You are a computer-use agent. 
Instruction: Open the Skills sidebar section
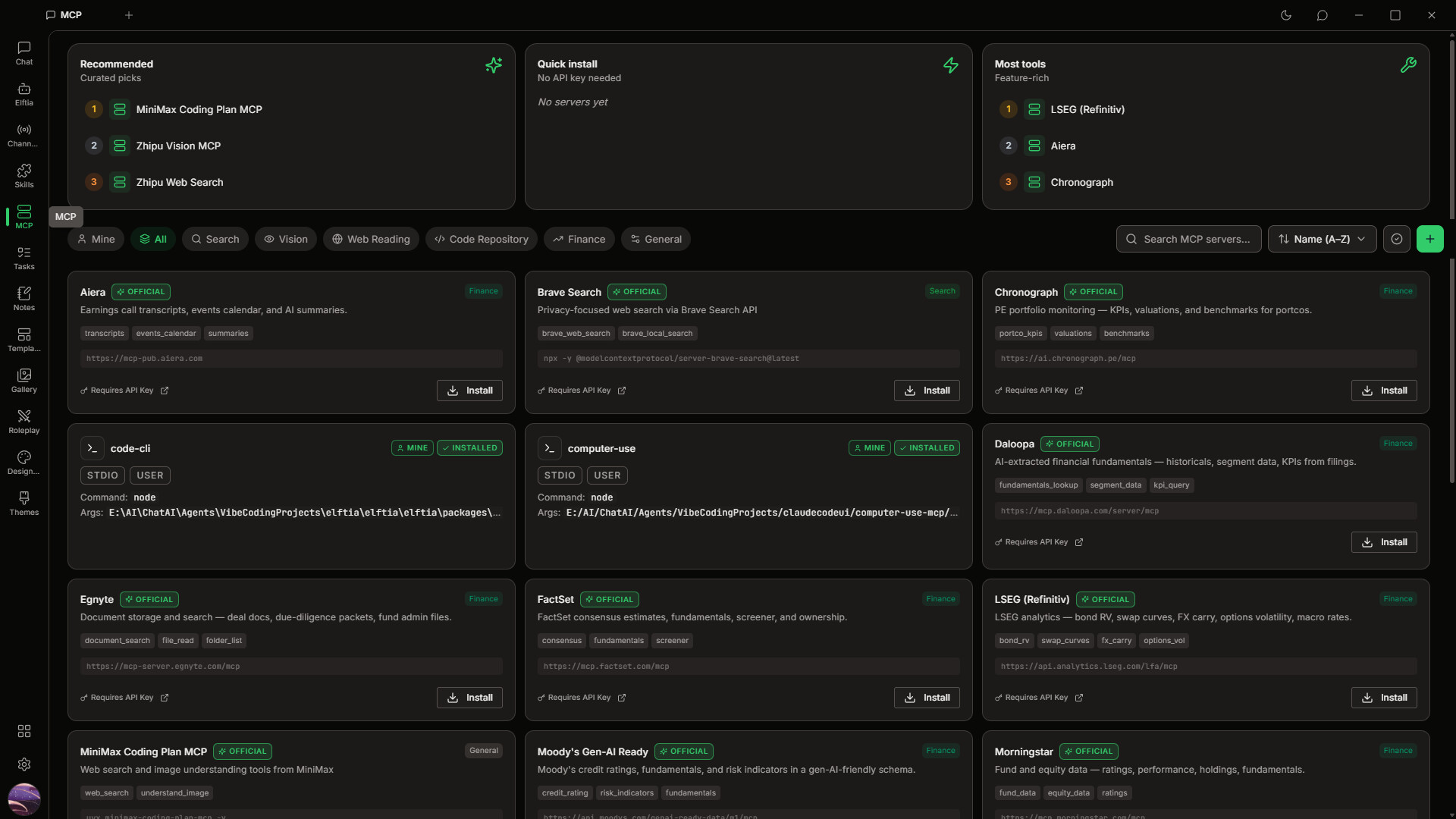pos(24,176)
